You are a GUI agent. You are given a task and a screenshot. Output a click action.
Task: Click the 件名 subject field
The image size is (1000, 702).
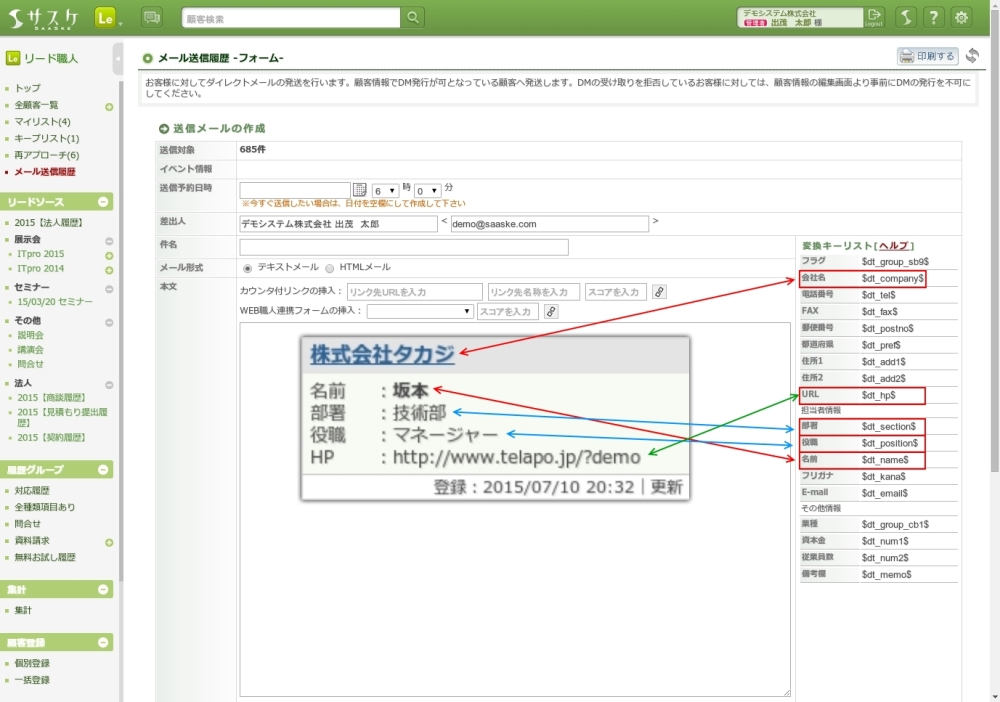[404, 247]
